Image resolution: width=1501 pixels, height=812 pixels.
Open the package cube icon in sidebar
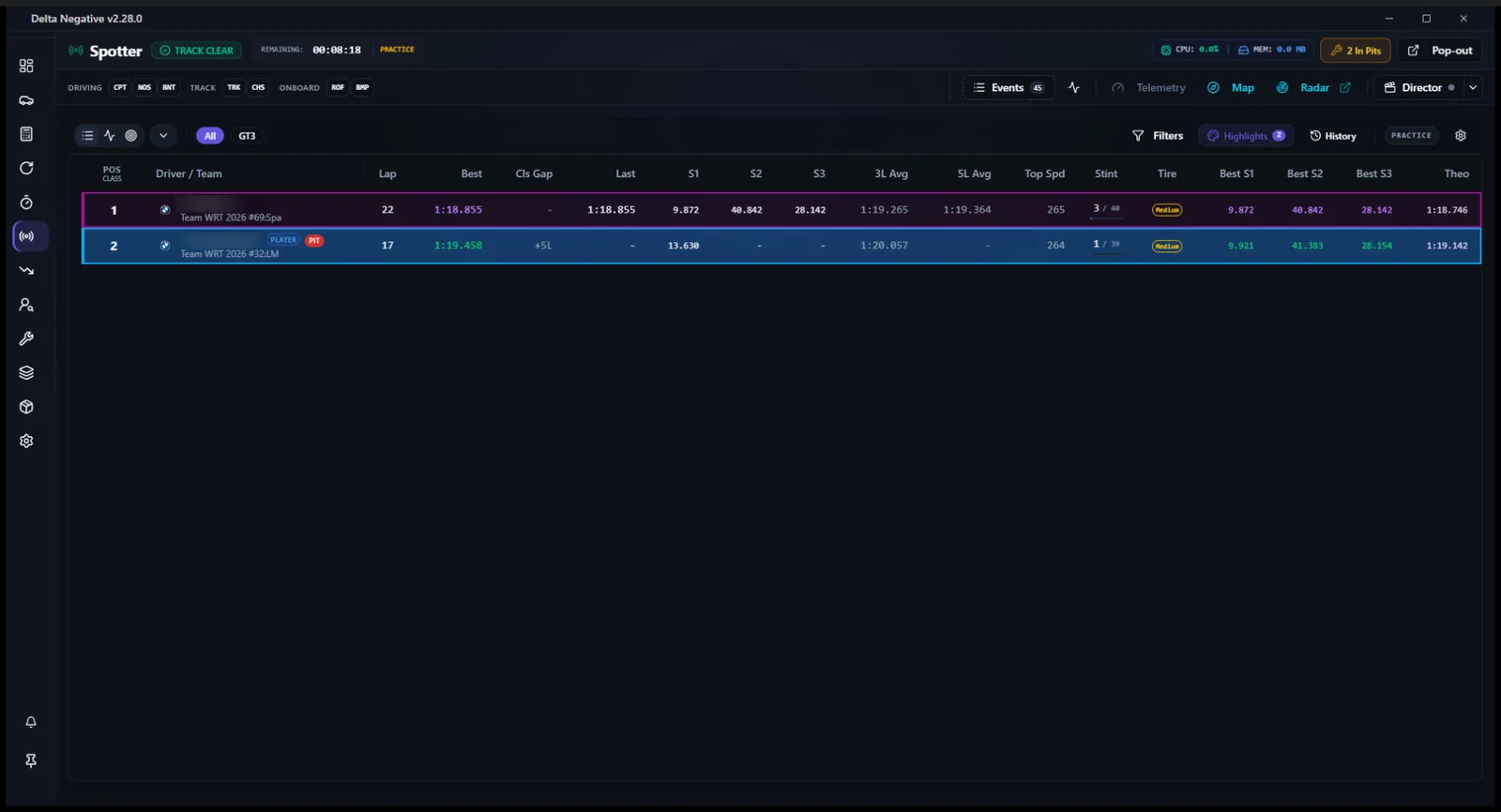coord(26,407)
